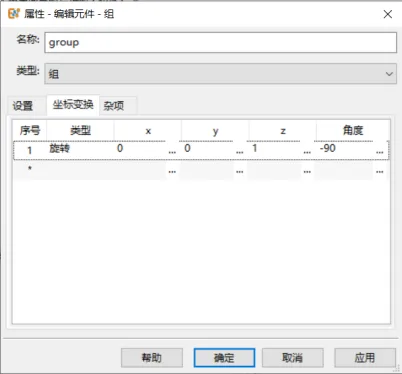Confirm with the 确定 button
Screen dimensions: 402x374
point(224,358)
